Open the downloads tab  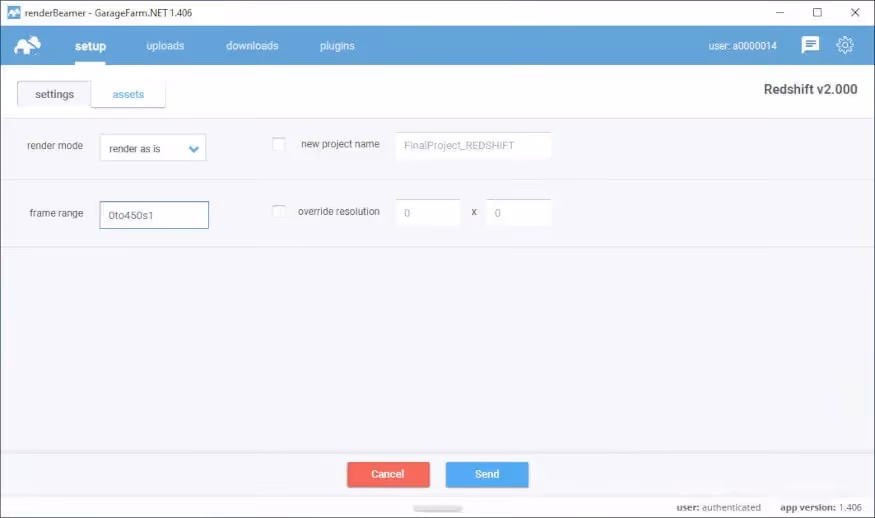coord(252,46)
